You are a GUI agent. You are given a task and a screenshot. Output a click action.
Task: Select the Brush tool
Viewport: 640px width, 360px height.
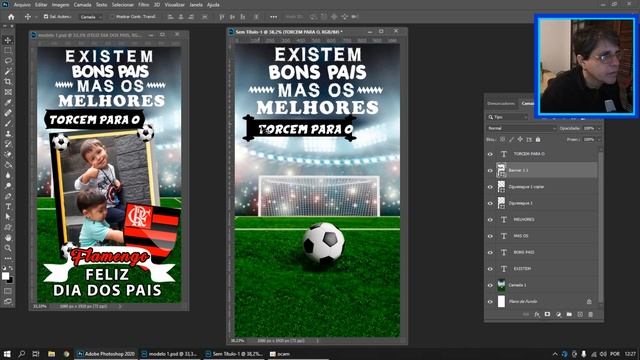tap(8, 123)
